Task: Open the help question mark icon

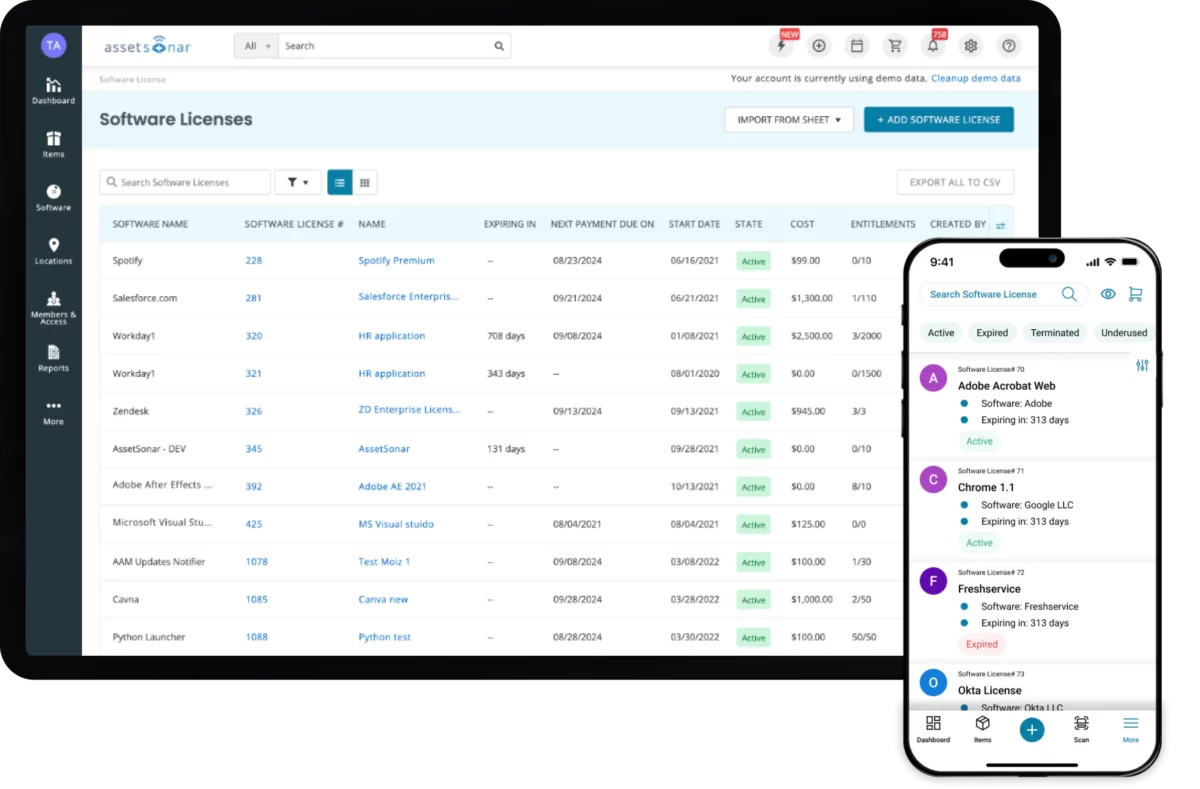Action: click(x=1009, y=46)
